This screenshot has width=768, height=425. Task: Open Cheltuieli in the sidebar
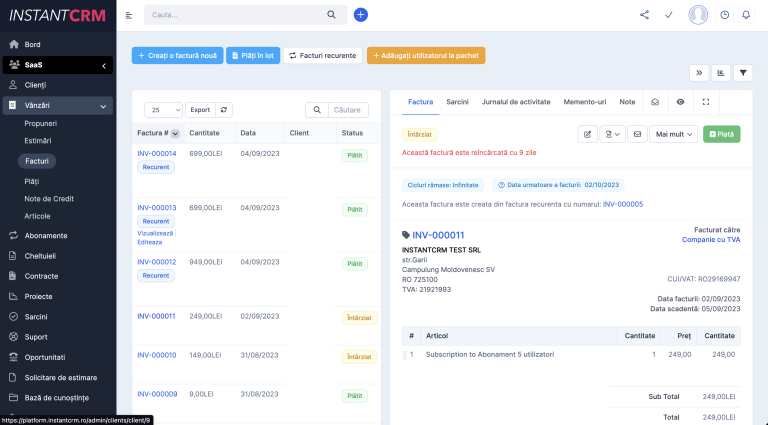[x=40, y=256]
